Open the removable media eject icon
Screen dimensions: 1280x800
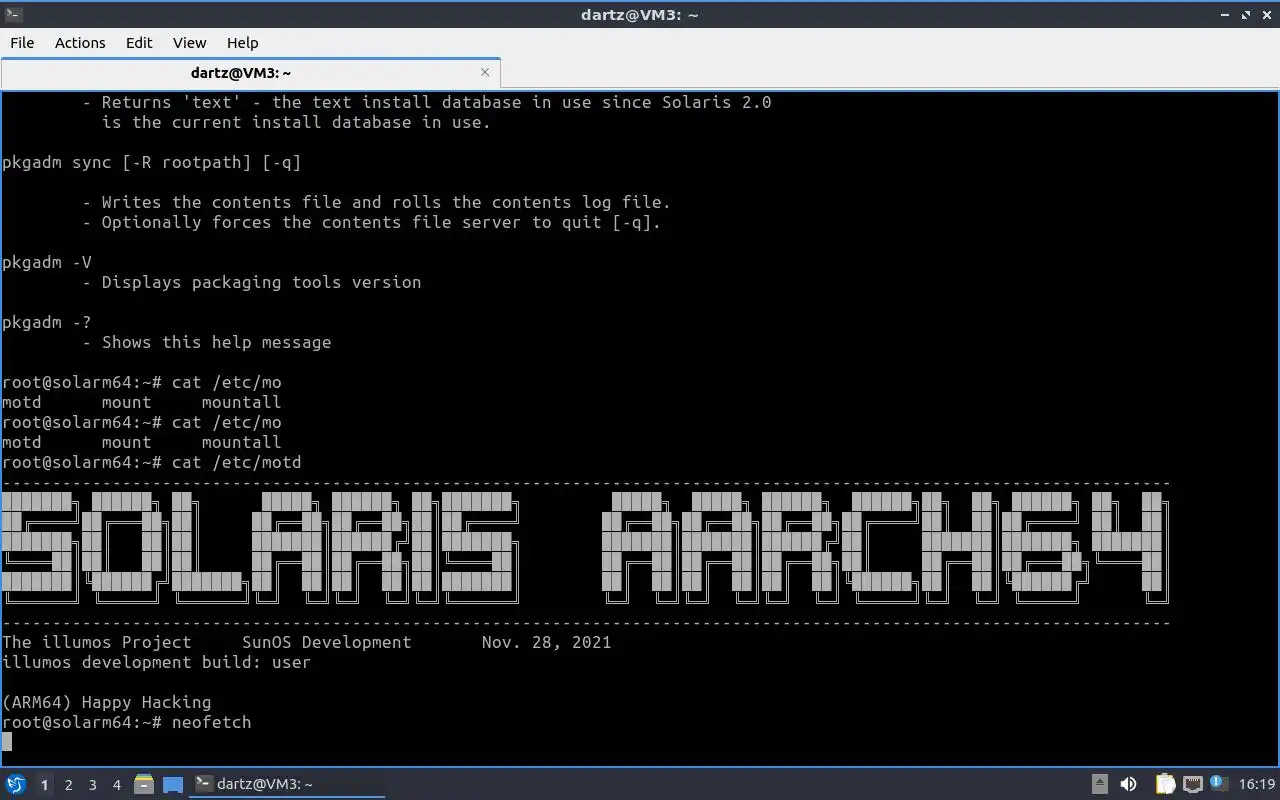(x=1100, y=784)
